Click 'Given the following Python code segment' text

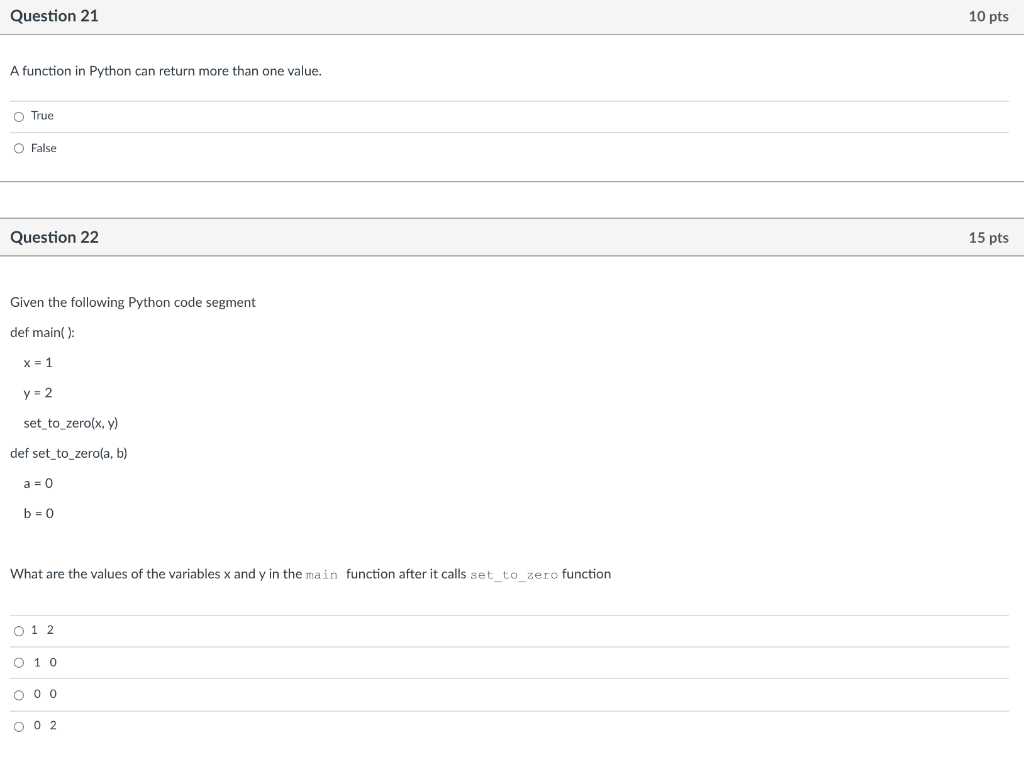[133, 302]
